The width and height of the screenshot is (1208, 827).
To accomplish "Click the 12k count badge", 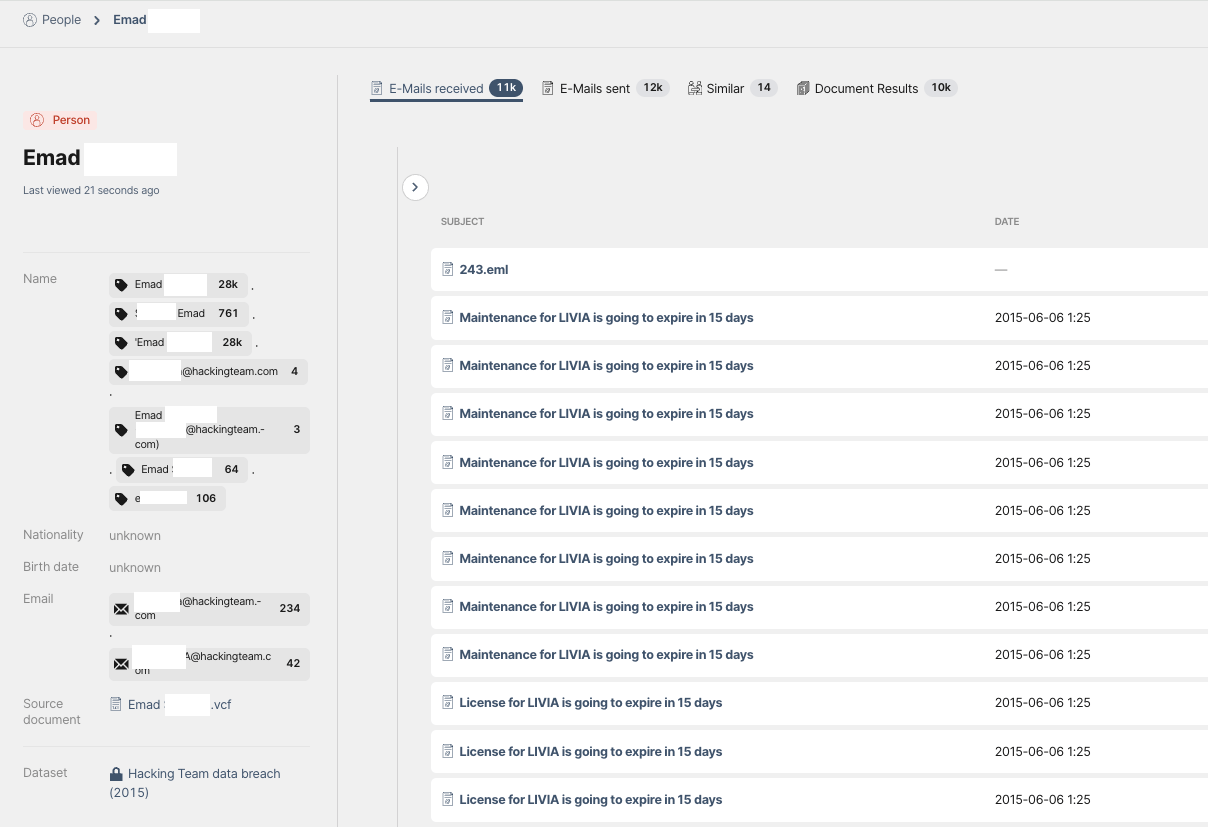I will [x=653, y=88].
